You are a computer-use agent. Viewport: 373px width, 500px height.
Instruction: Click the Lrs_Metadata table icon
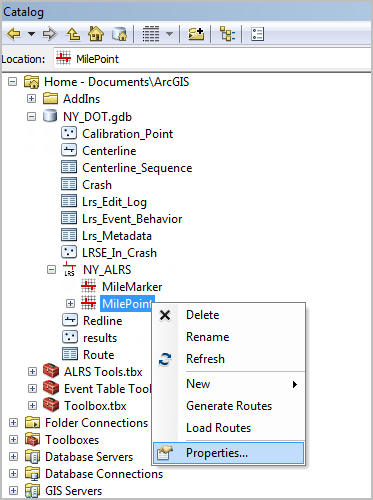69,235
